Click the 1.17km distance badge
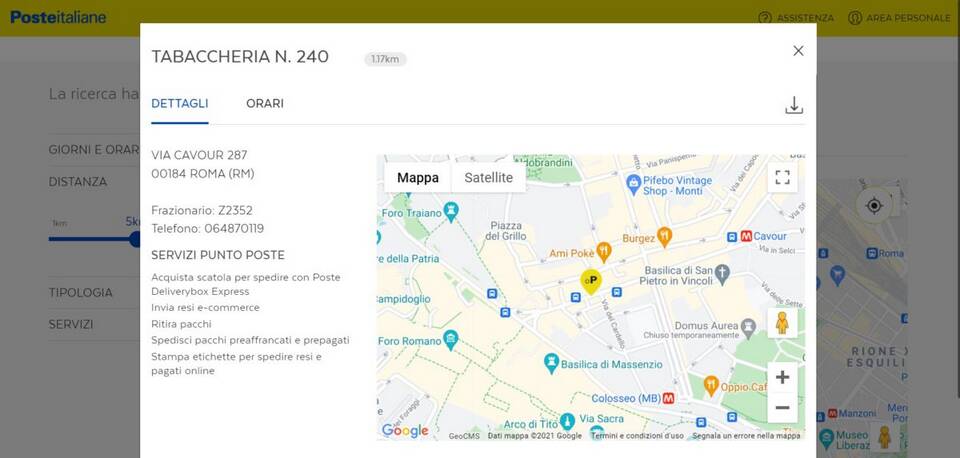 tap(385, 59)
